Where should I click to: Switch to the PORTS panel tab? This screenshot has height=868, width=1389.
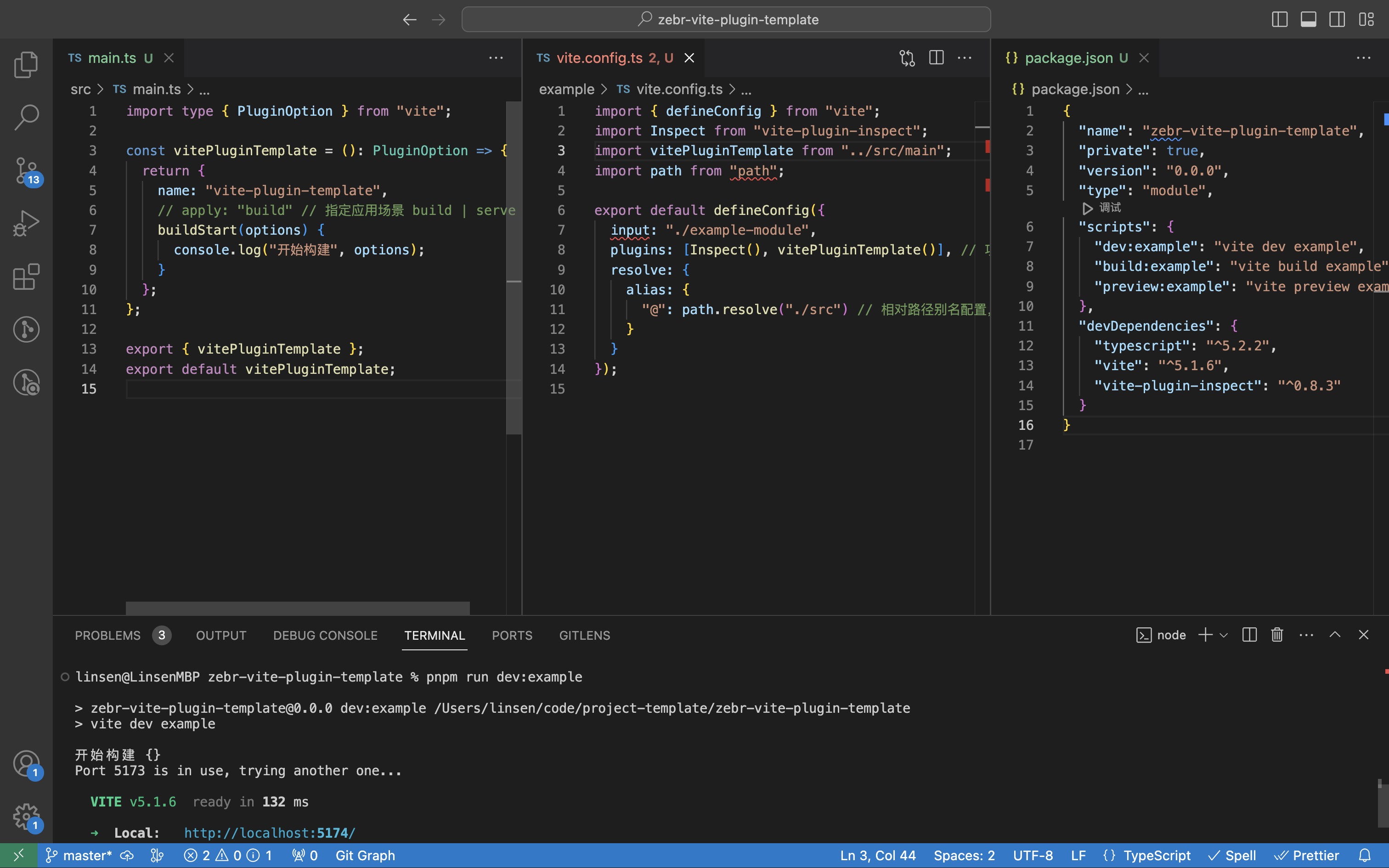pyautogui.click(x=512, y=636)
